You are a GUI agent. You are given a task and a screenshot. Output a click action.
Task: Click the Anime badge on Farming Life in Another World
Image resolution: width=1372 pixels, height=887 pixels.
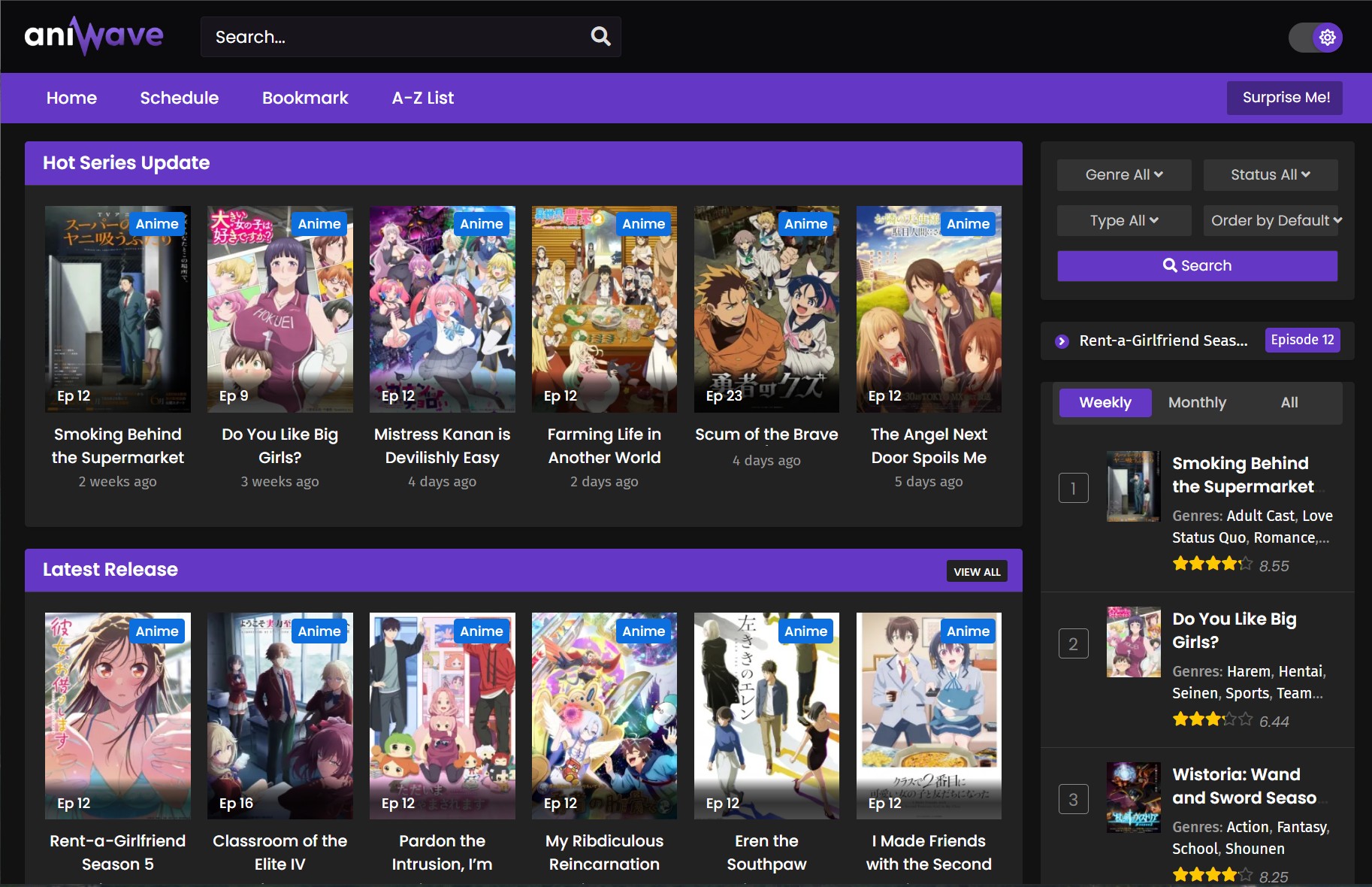coord(643,224)
